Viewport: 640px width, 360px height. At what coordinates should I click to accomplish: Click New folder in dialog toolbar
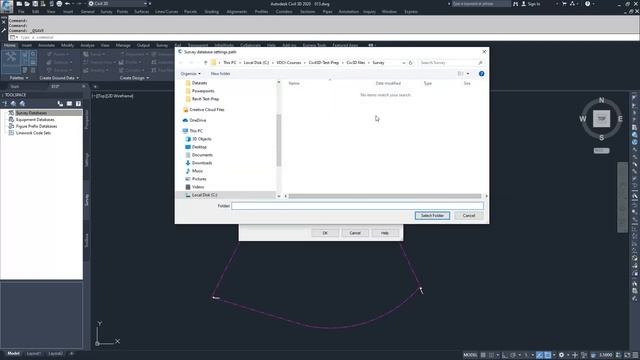(220, 74)
